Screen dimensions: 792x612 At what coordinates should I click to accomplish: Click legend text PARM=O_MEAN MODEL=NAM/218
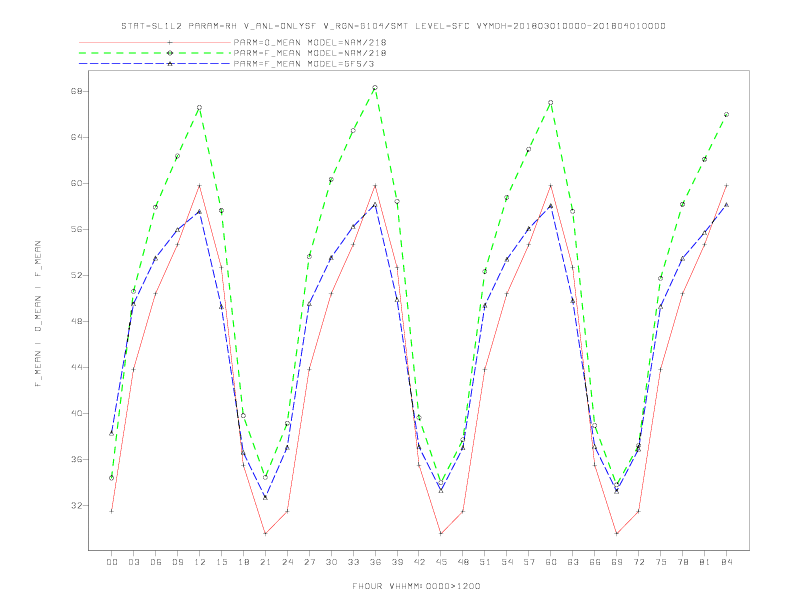pos(310,42)
